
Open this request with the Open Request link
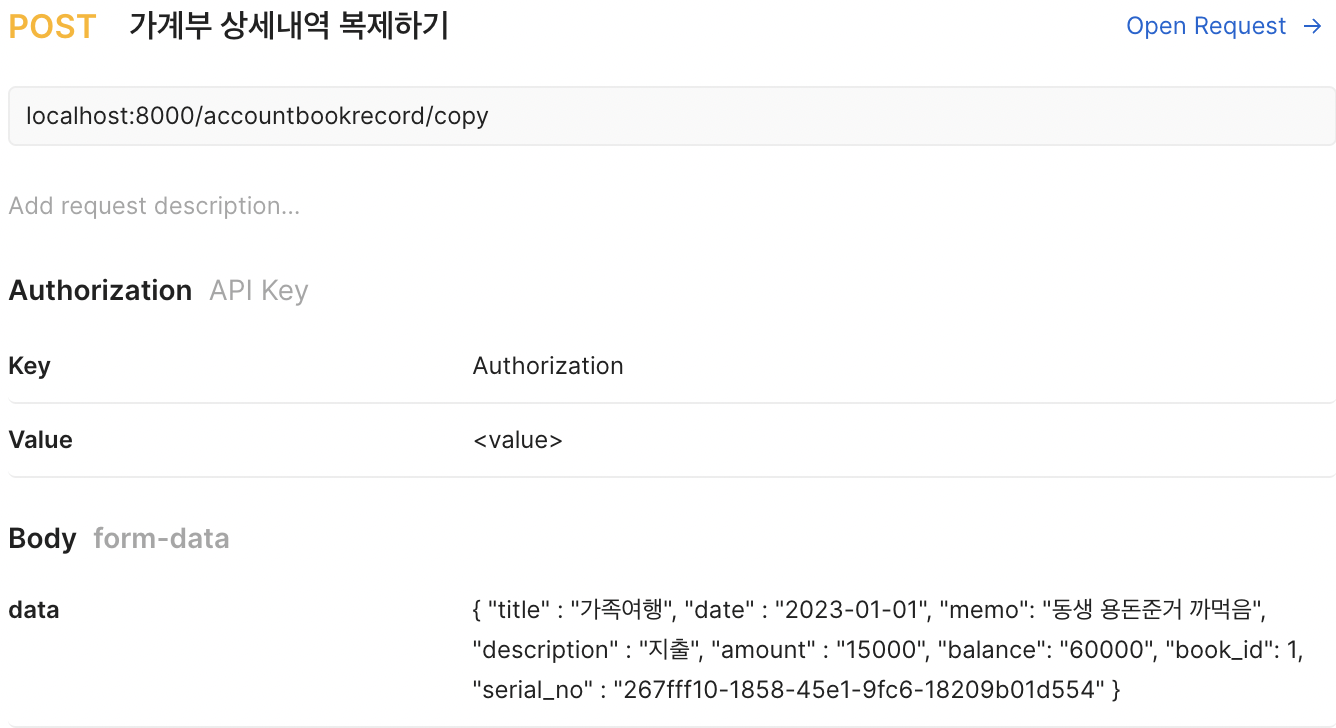(x=1207, y=26)
